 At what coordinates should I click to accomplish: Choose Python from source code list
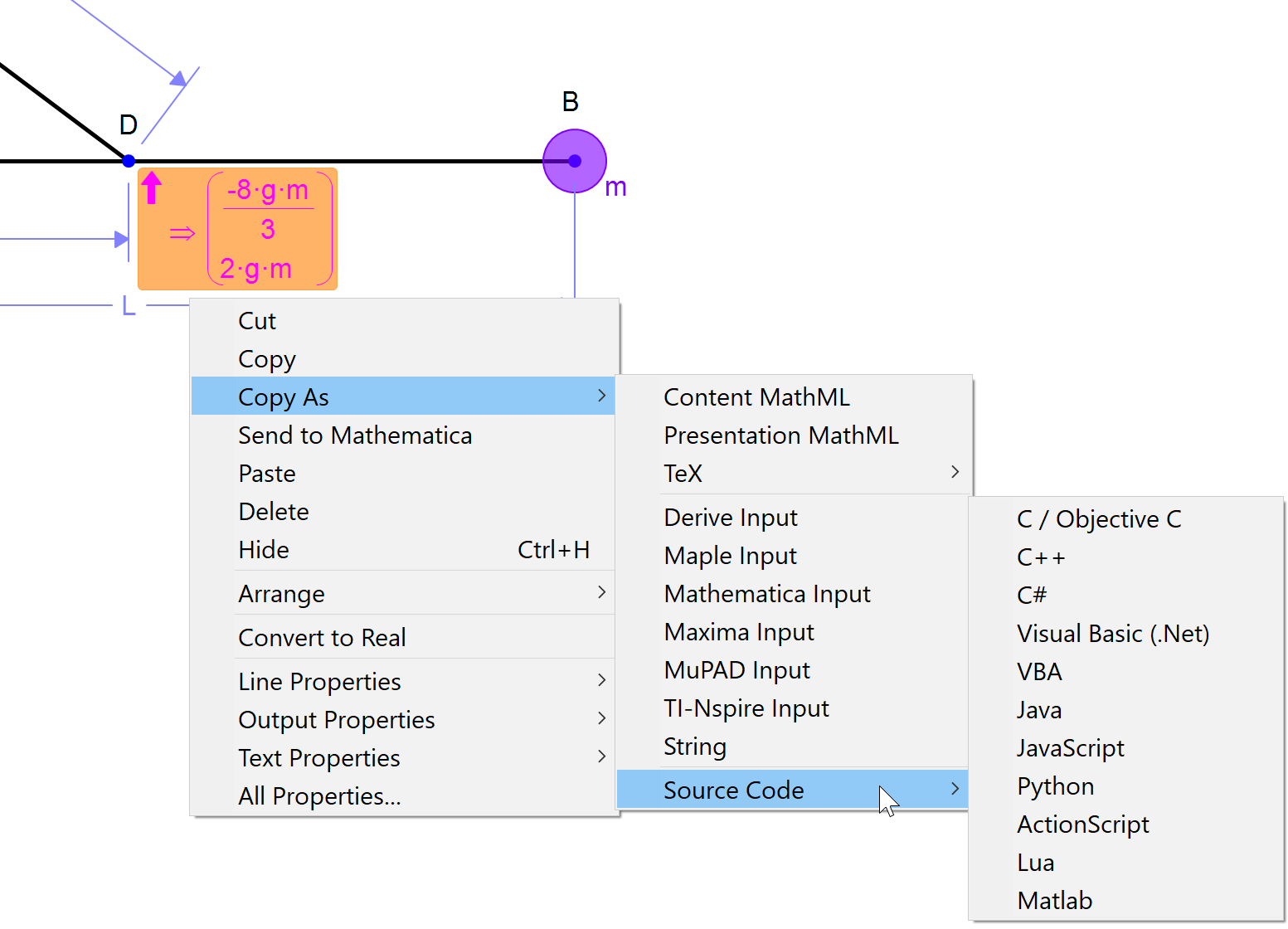tap(1055, 786)
